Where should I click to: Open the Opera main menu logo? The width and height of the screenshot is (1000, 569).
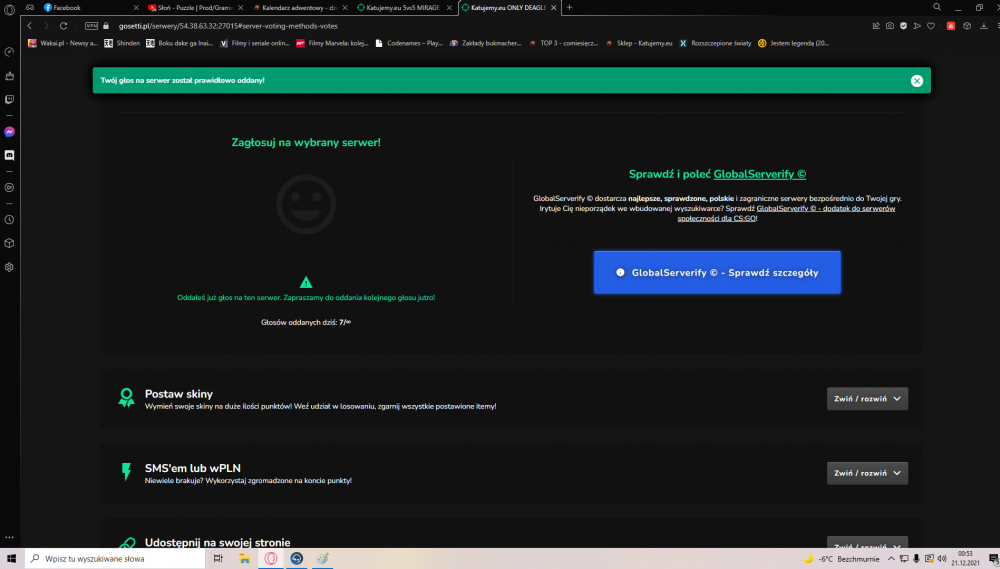pyautogui.click(x=9, y=10)
